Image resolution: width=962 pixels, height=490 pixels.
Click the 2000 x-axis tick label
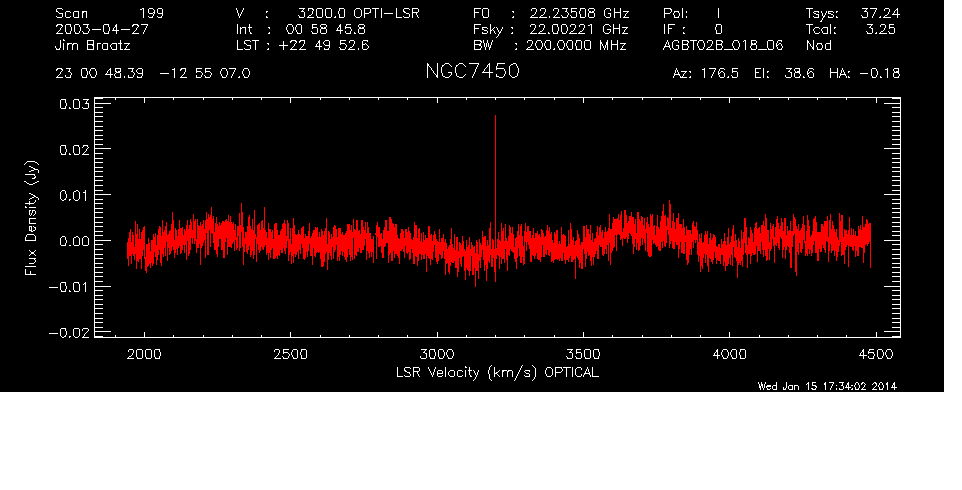tap(144, 354)
